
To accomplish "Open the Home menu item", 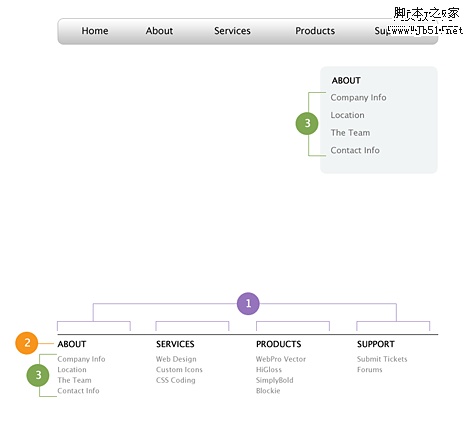I will click(95, 31).
